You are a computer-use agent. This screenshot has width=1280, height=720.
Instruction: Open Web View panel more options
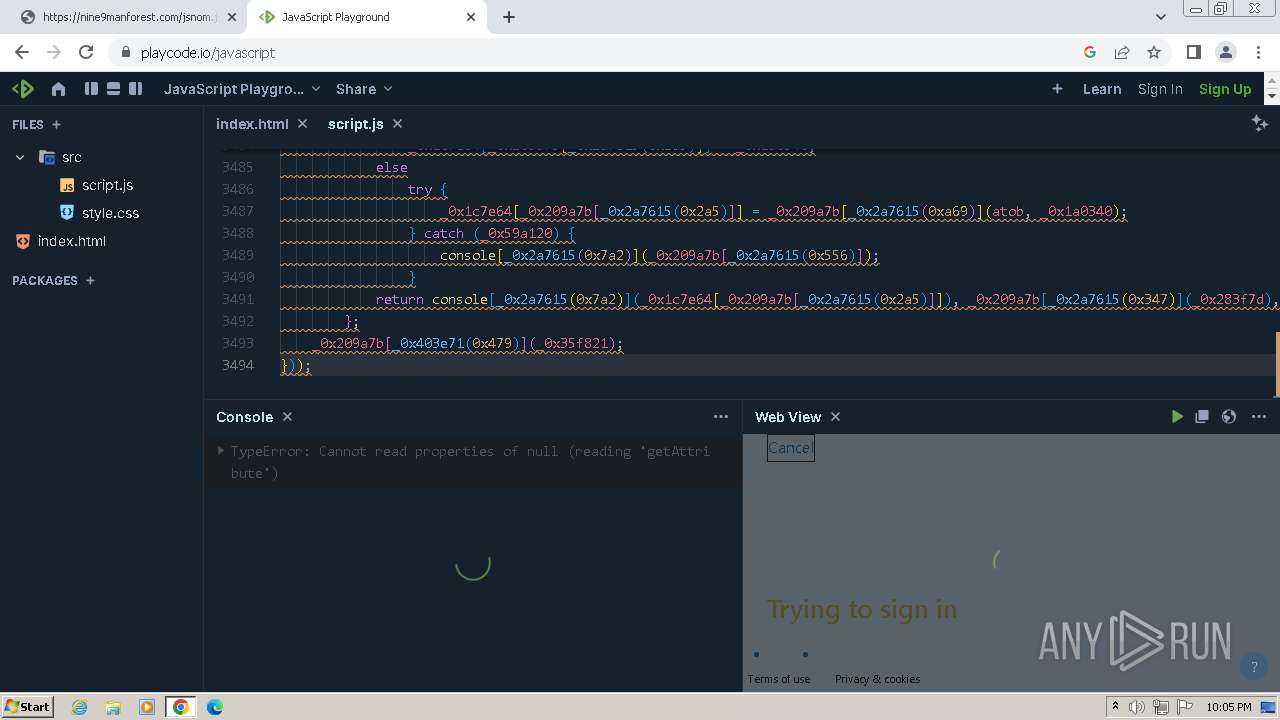[x=1259, y=417]
